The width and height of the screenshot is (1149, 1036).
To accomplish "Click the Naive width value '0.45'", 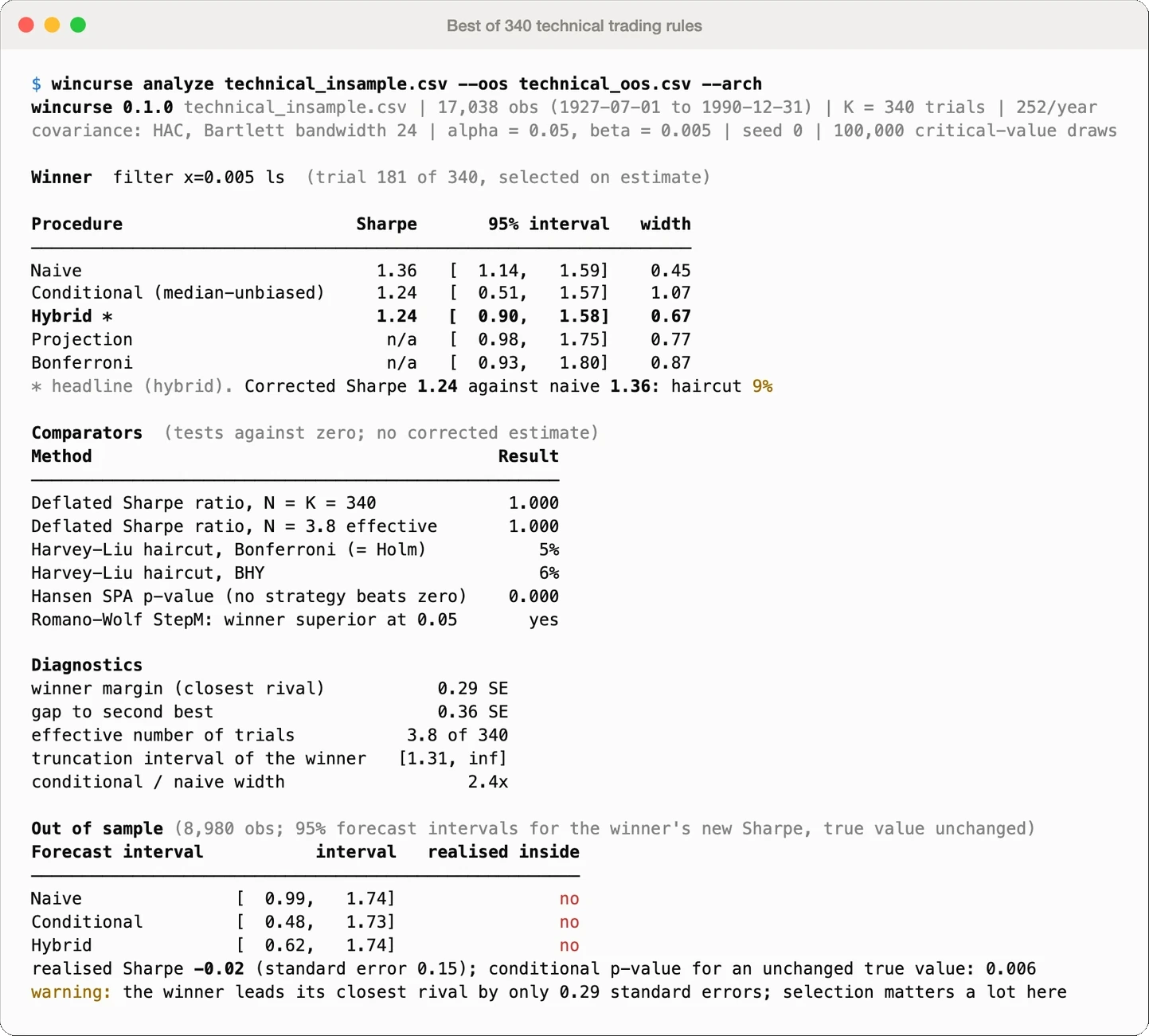I will [670, 271].
